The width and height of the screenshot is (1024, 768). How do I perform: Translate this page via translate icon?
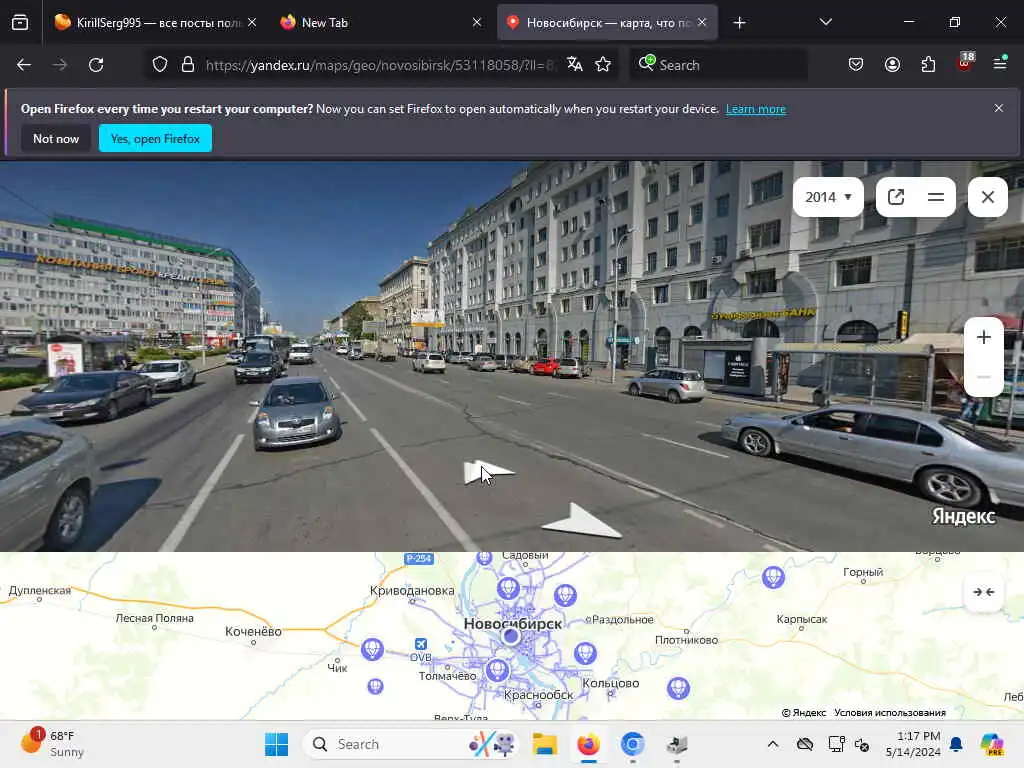(575, 64)
